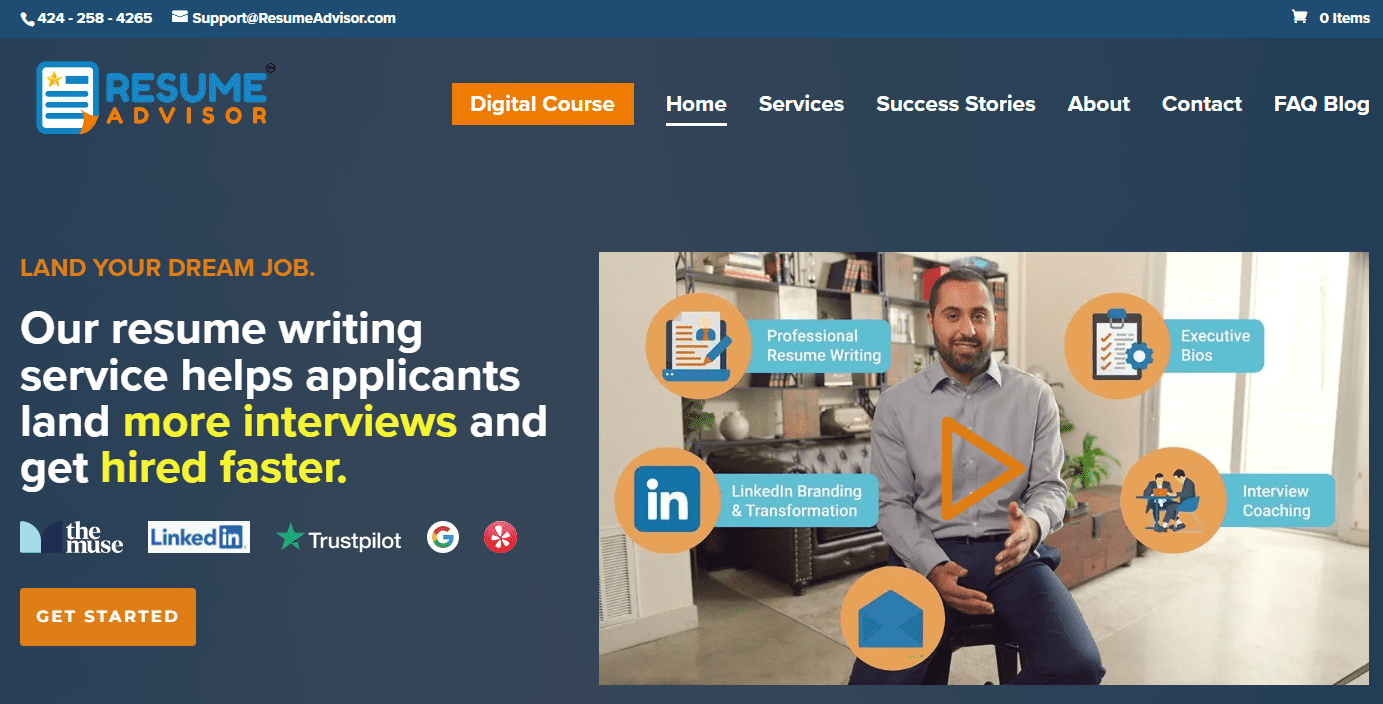The width and height of the screenshot is (1383, 704).
Task: Open the Yelp reviews icon
Action: pyautogui.click(x=500, y=538)
